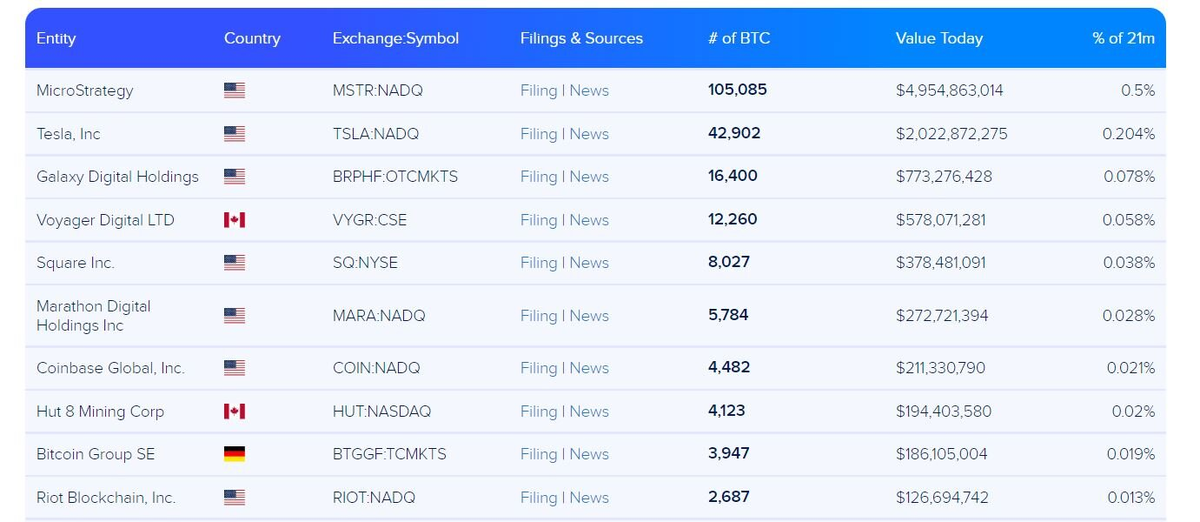The height and width of the screenshot is (522, 1200).
Task: Open the News link for Hut 8 Mining Corp
Action: point(589,411)
